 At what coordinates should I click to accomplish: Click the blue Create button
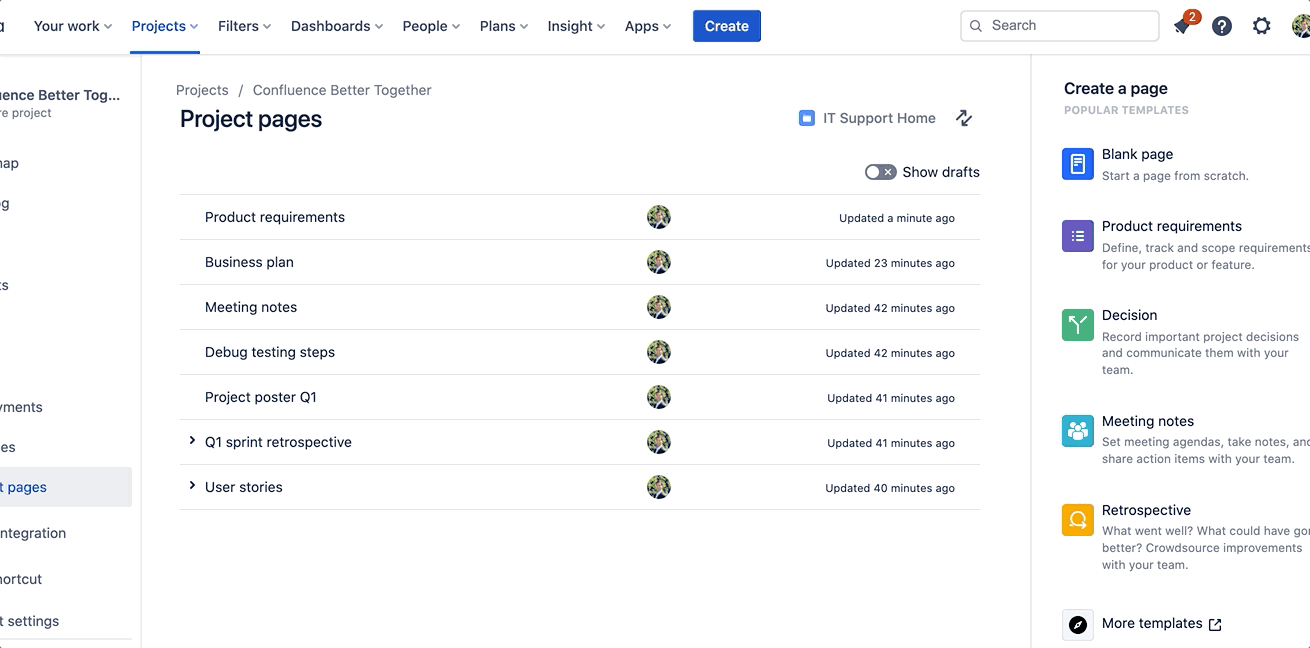[x=727, y=26]
